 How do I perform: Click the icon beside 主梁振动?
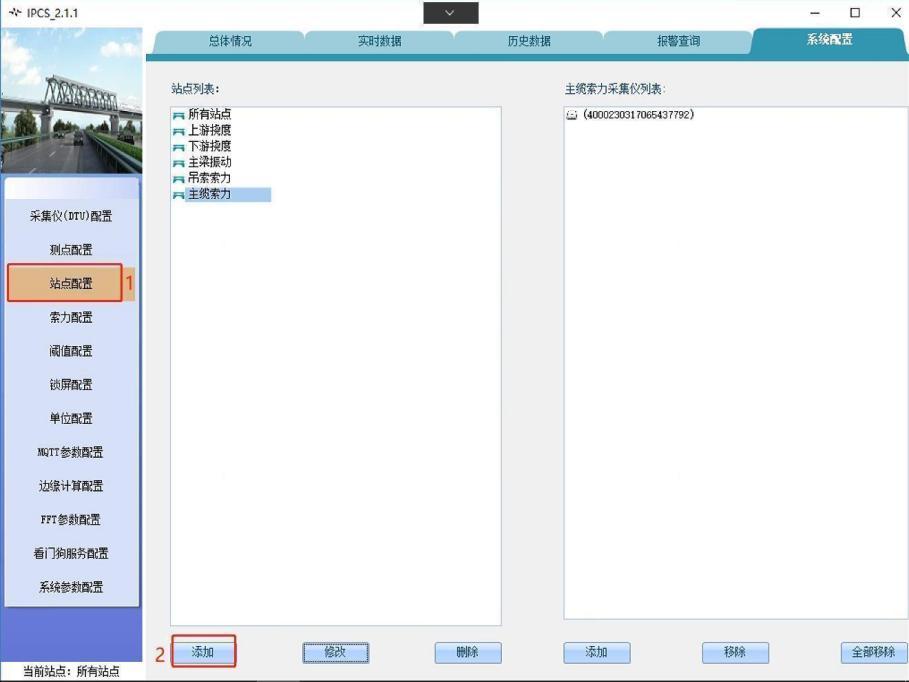pyautogui.click(x=179, y=163)
